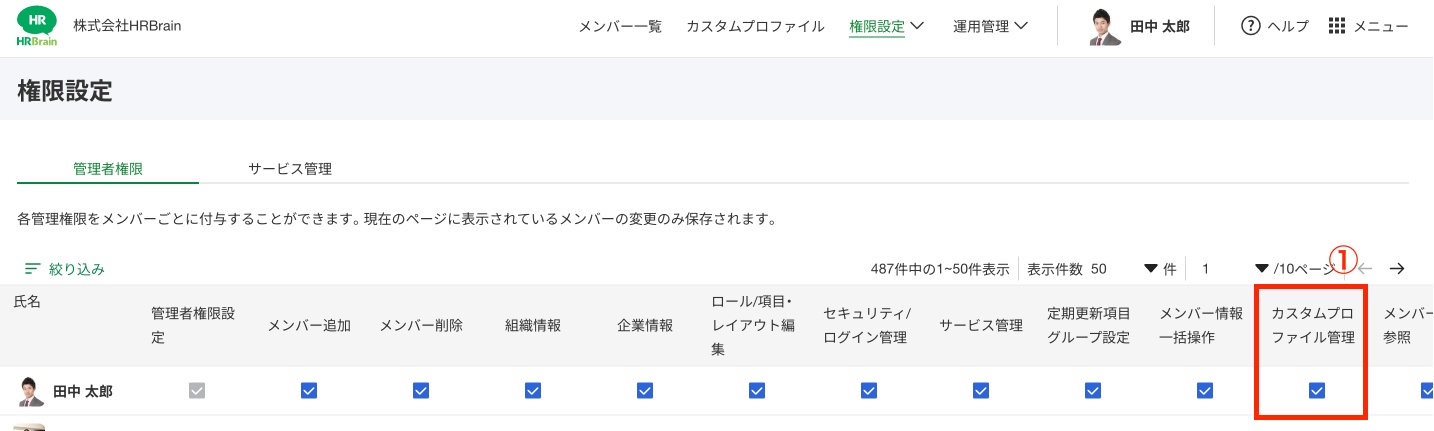Viewport: 1434px width, 431px height.
Task: Select the 管理者権限 tab
Action: tap(108, 169)
